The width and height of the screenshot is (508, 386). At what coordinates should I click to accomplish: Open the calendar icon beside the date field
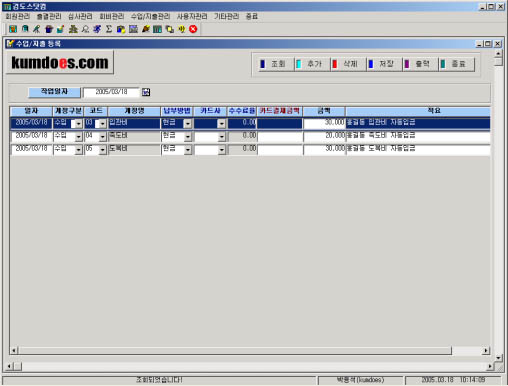[146, 92]
